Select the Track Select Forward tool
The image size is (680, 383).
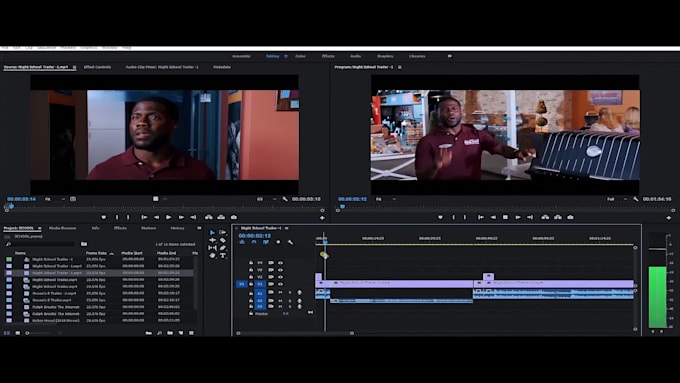tap(222, 232)
